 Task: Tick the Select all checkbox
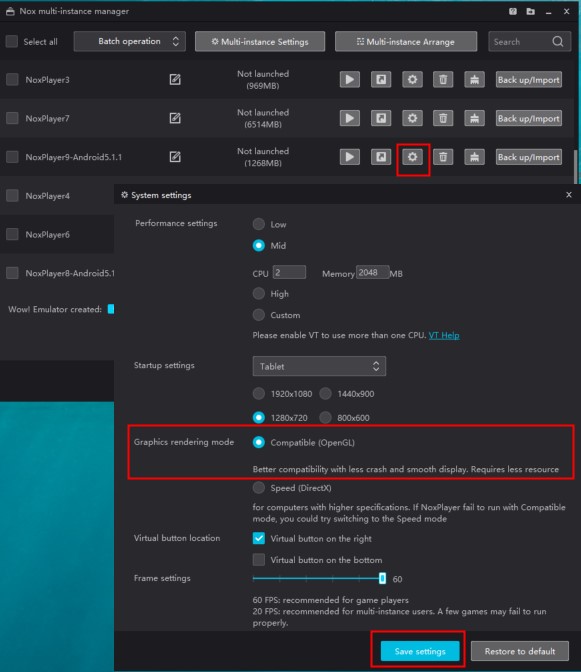point(12,42)
